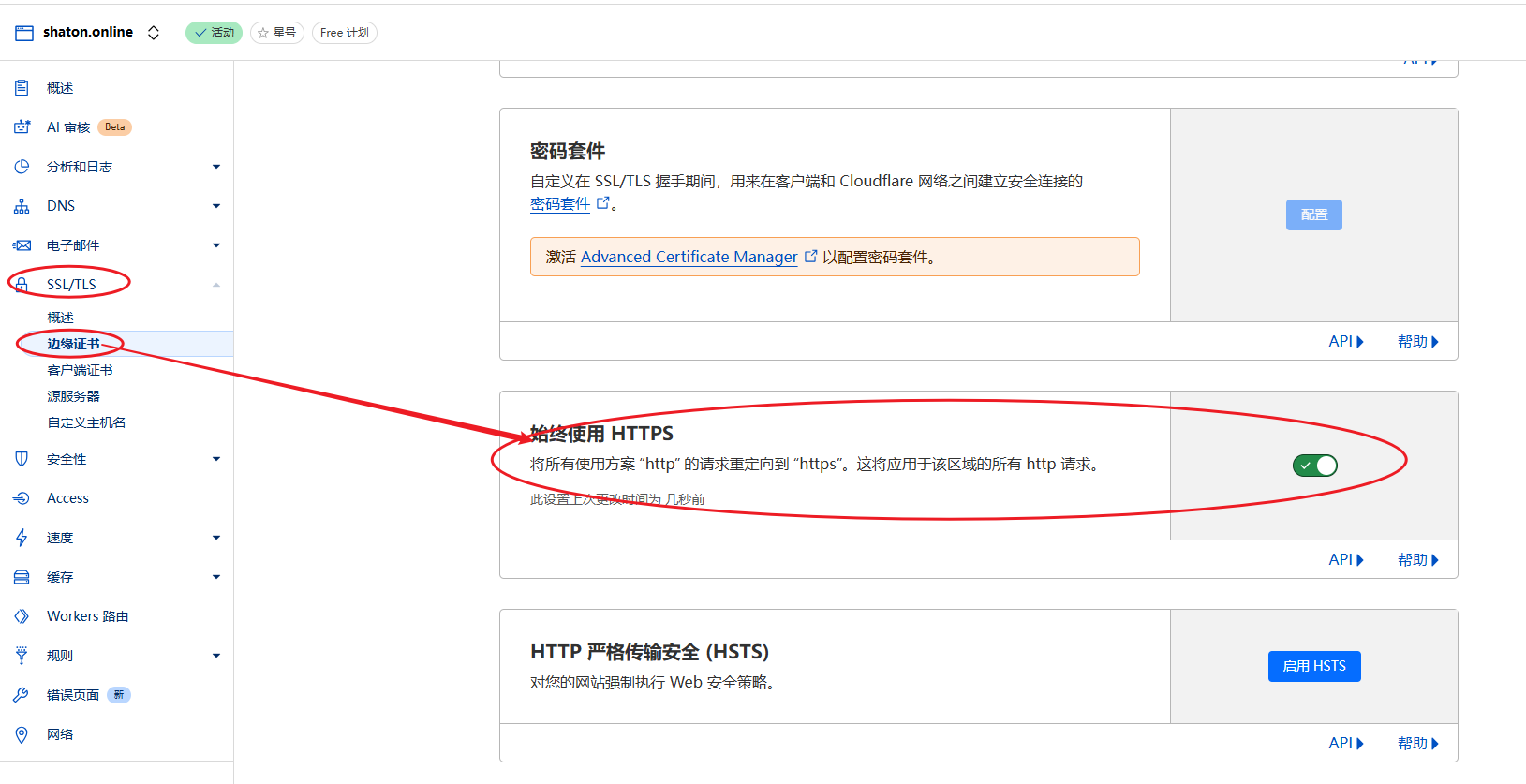Open the shaton.online domain switcher arrows
Viewport: 1526px width, 784px height.
pos(154,33)
